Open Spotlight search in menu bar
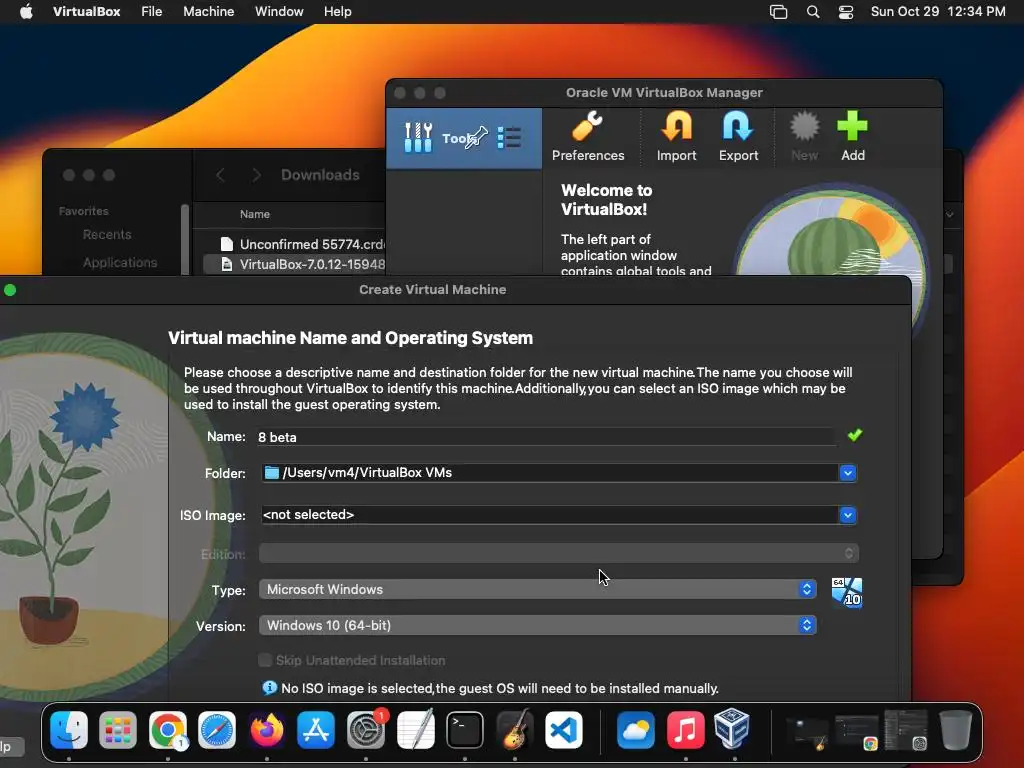 click(x=813, y=12)
